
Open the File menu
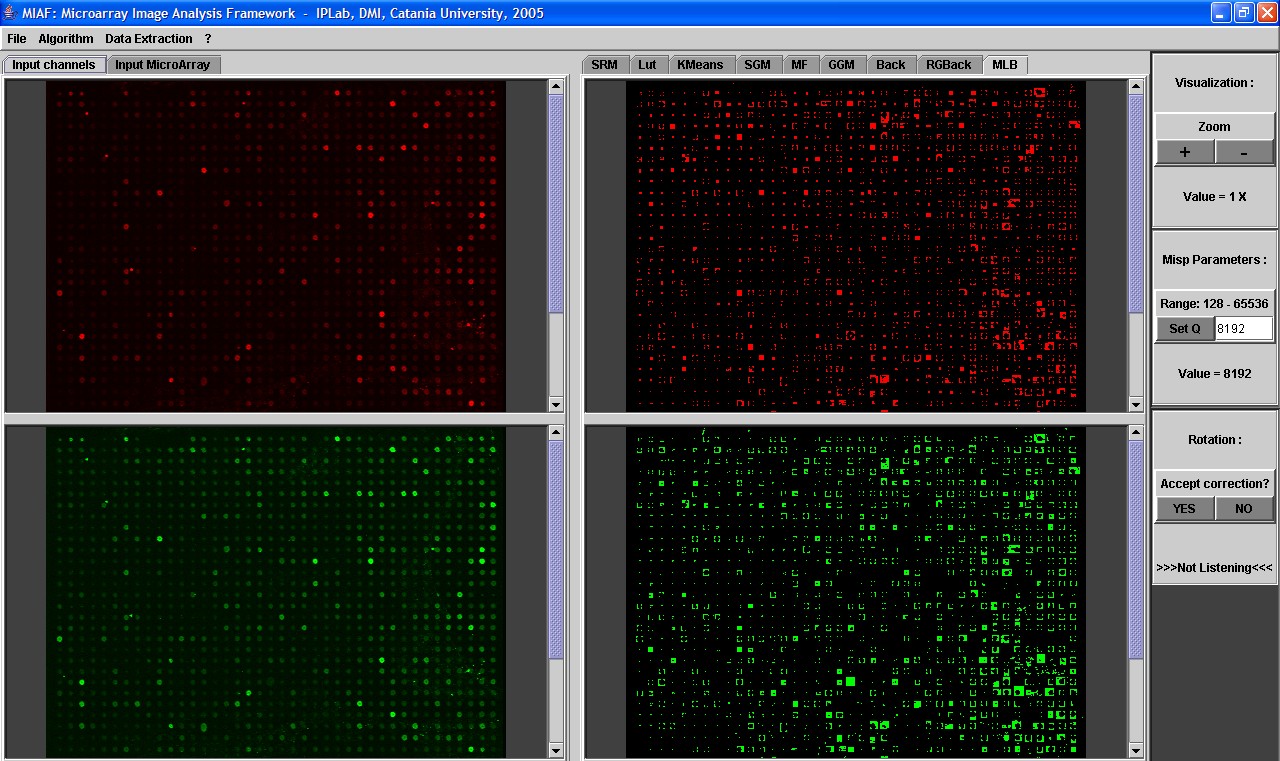16,38
